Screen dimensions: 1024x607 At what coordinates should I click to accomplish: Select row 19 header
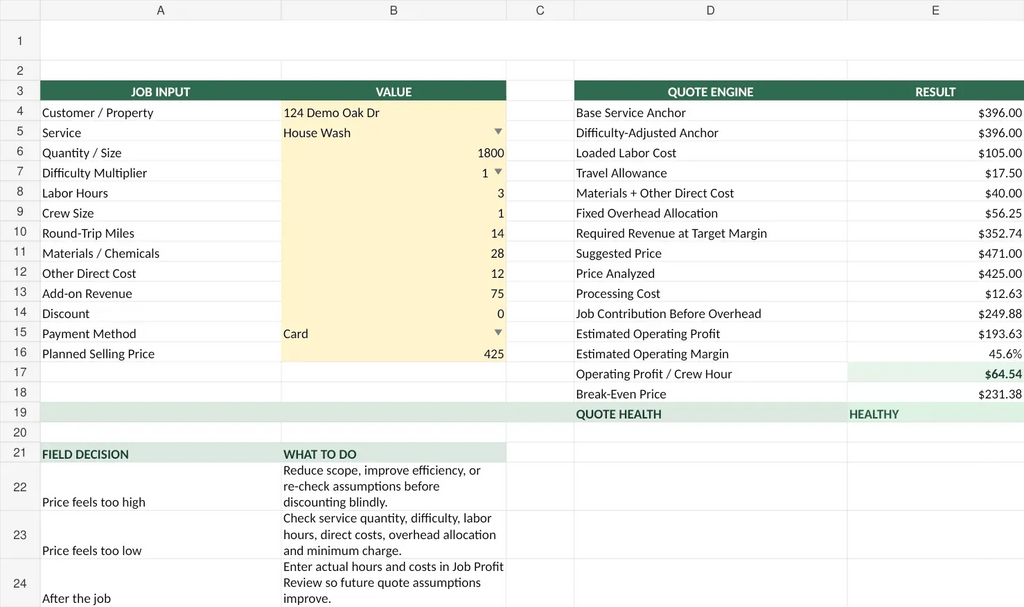click(x=20, y=412)
